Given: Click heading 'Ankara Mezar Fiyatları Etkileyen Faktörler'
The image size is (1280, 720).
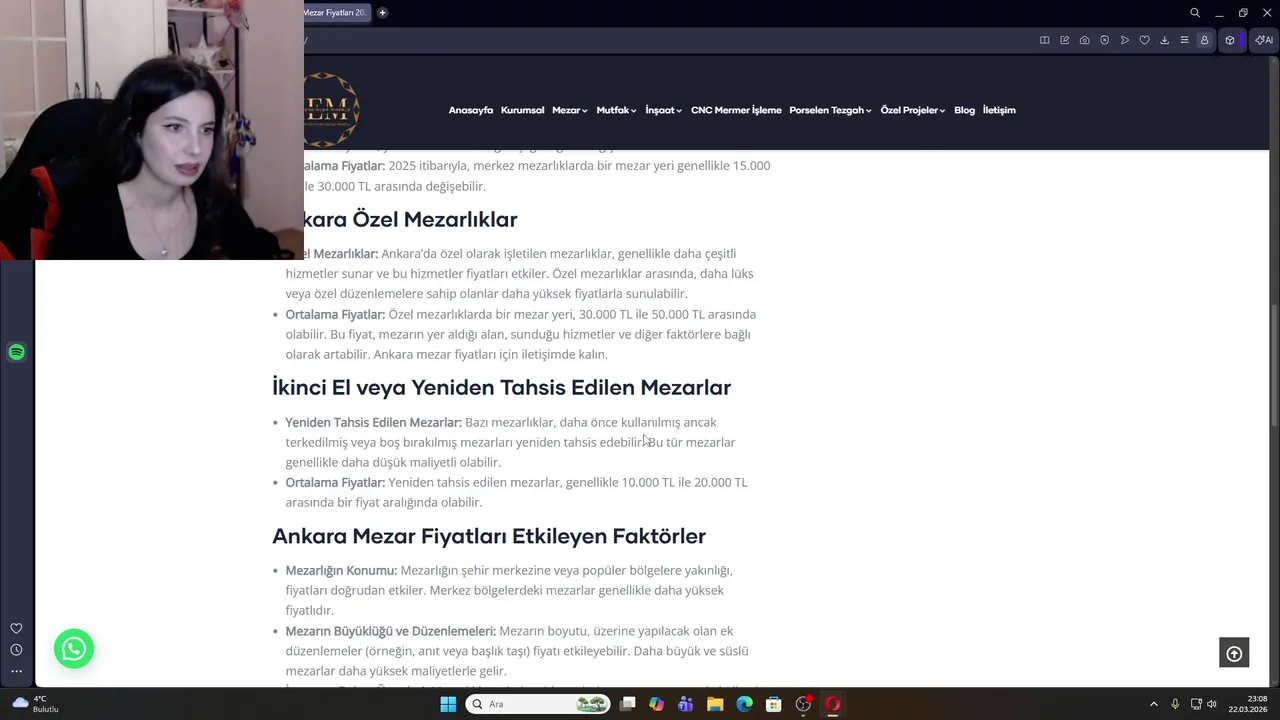Looking at the screenshot, I should click(x=489, y=537).
